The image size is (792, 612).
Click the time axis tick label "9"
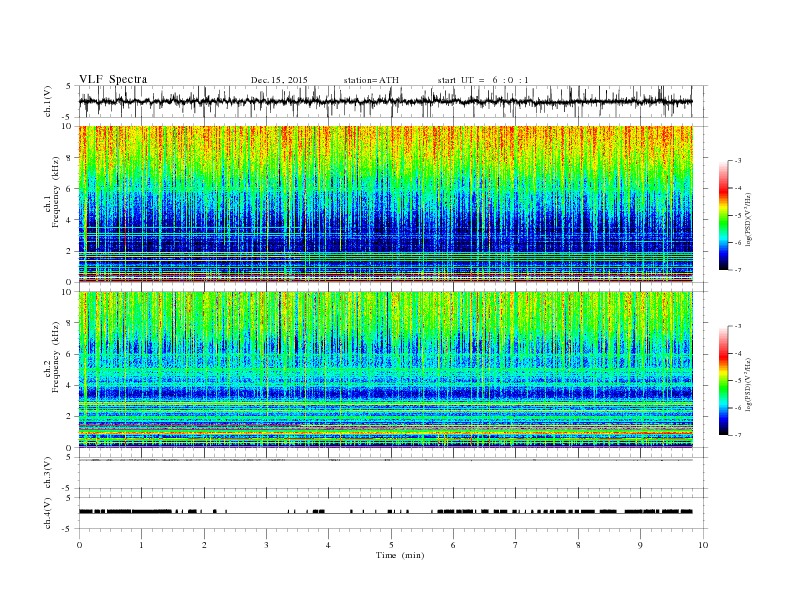pyautogui.click(x=640, y=545)
